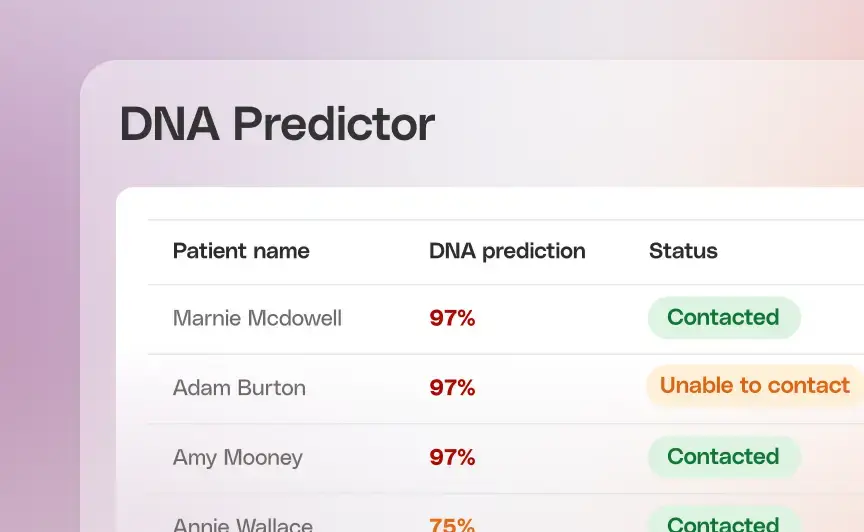
Task: Click the 97% prediction for Marnie Mcdowell
Action: (452, 318)
